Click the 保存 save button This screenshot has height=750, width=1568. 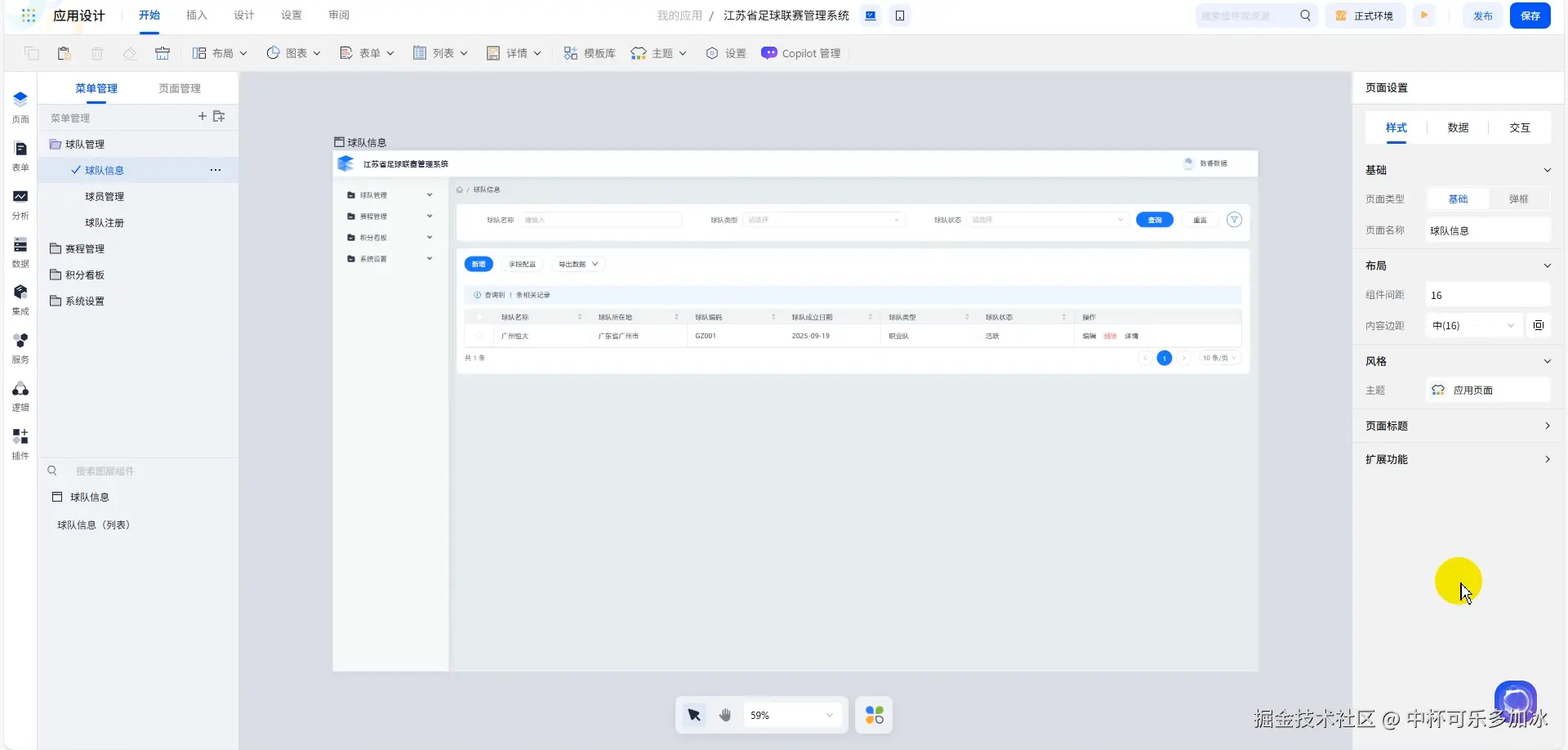click(1530, 16)
